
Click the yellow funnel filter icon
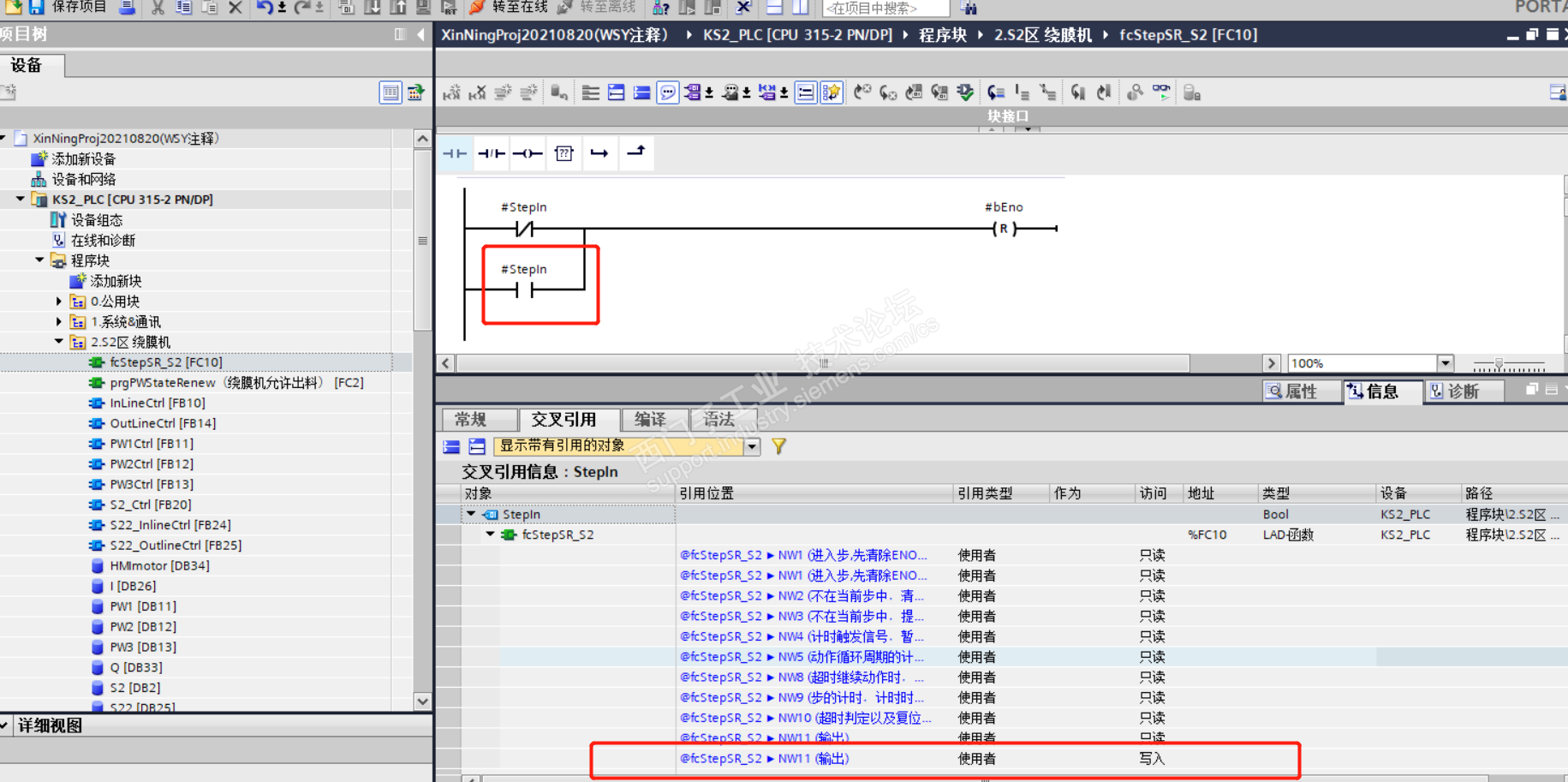(x=778, y=446)
